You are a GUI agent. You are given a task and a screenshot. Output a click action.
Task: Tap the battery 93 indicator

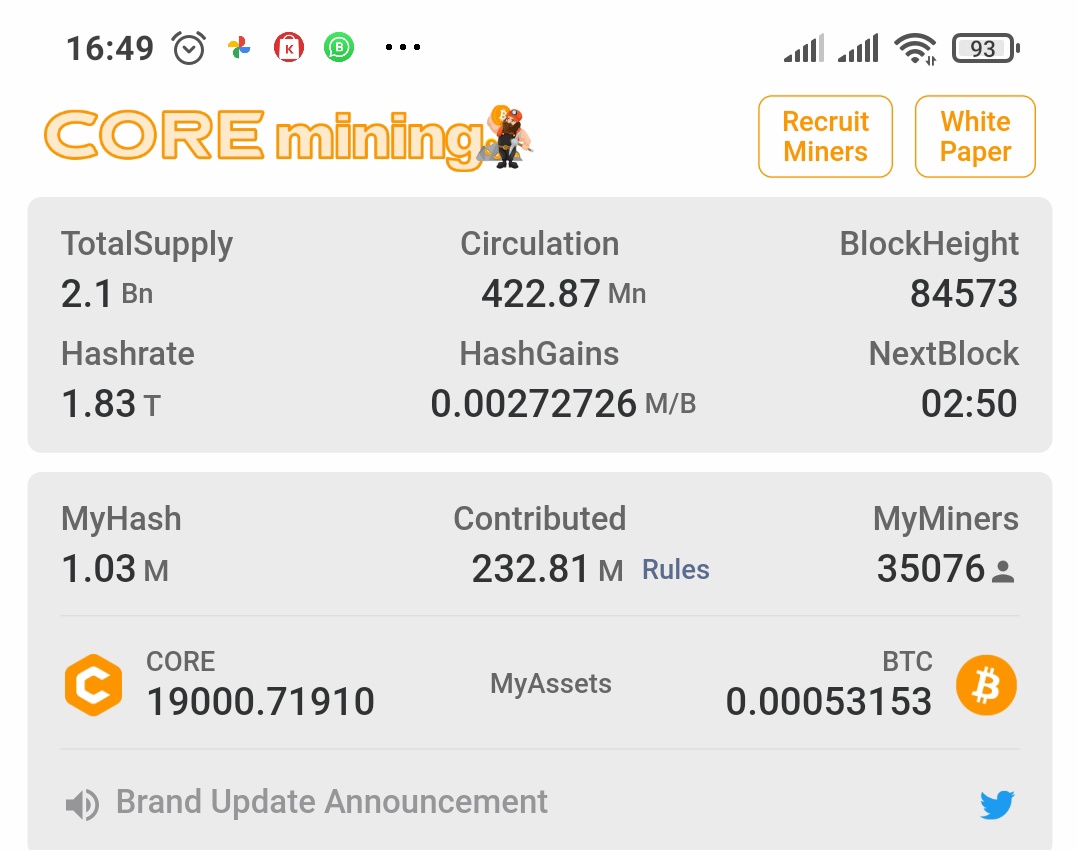(x=985, y=48)
